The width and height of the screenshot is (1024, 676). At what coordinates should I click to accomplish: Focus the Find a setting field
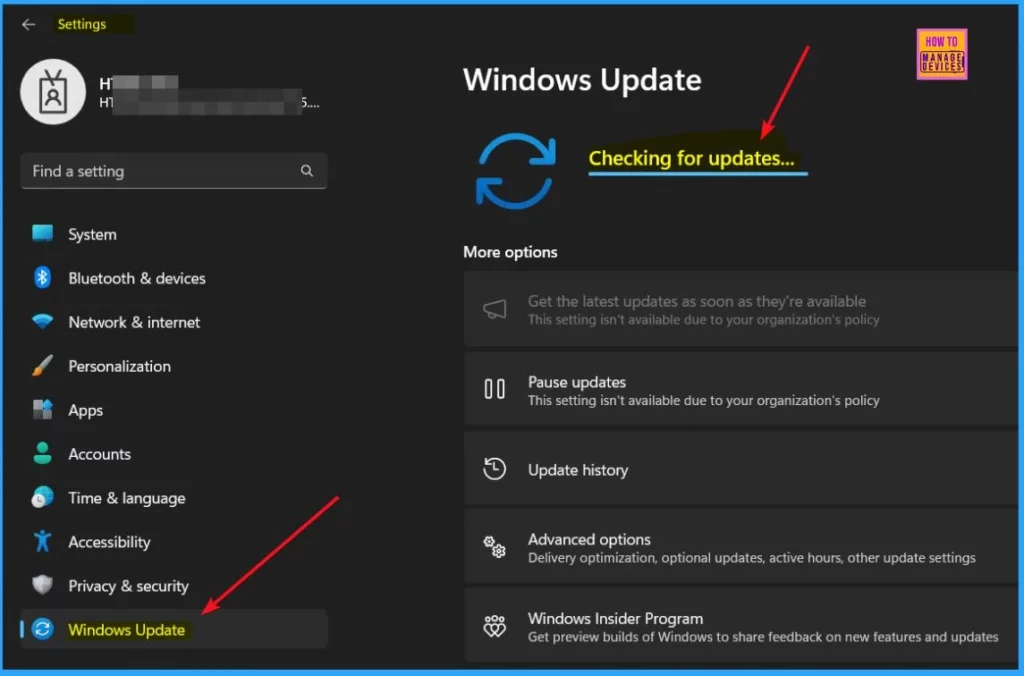point(174,171)
